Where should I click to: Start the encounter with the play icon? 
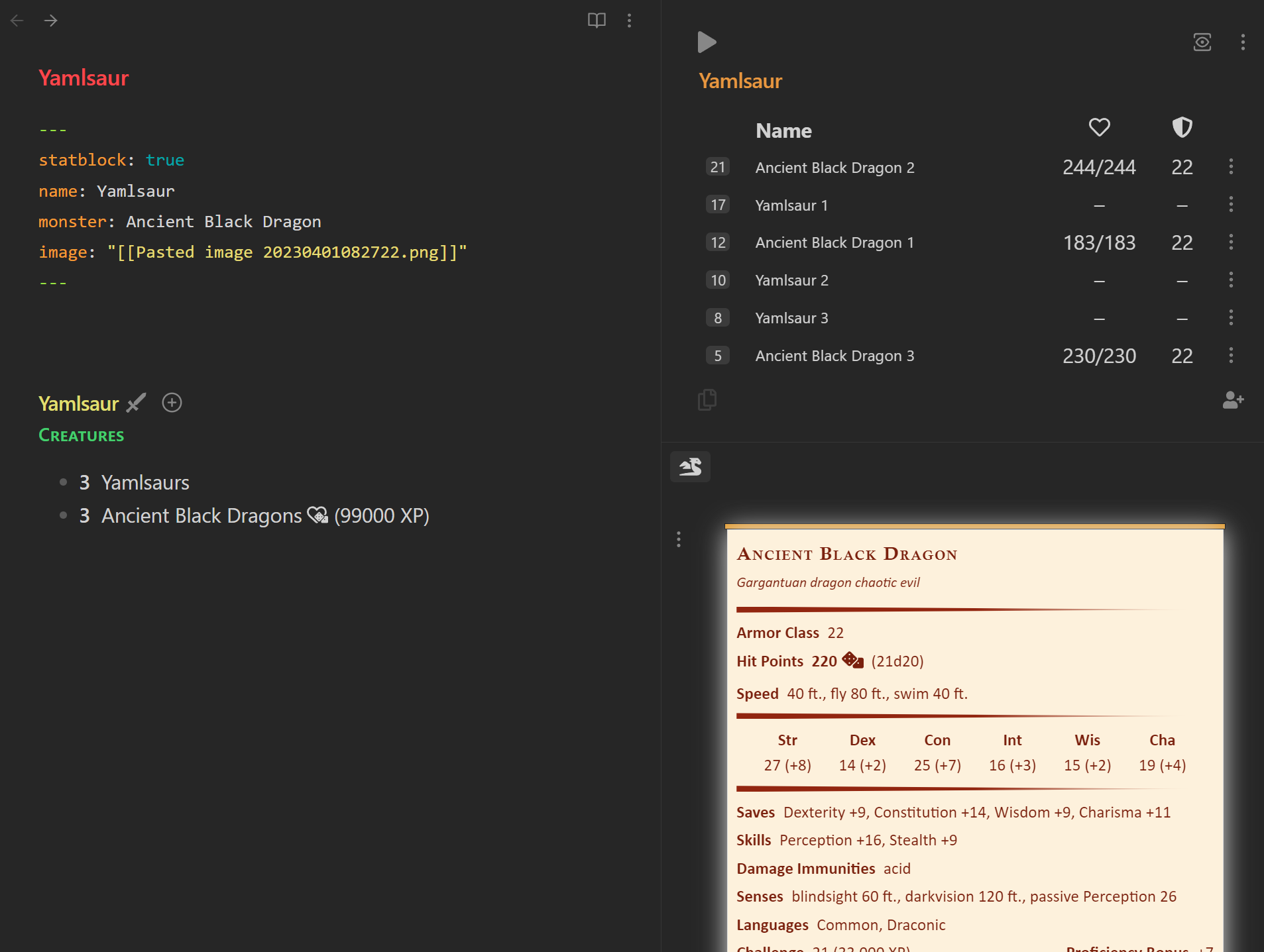[706, 42]
